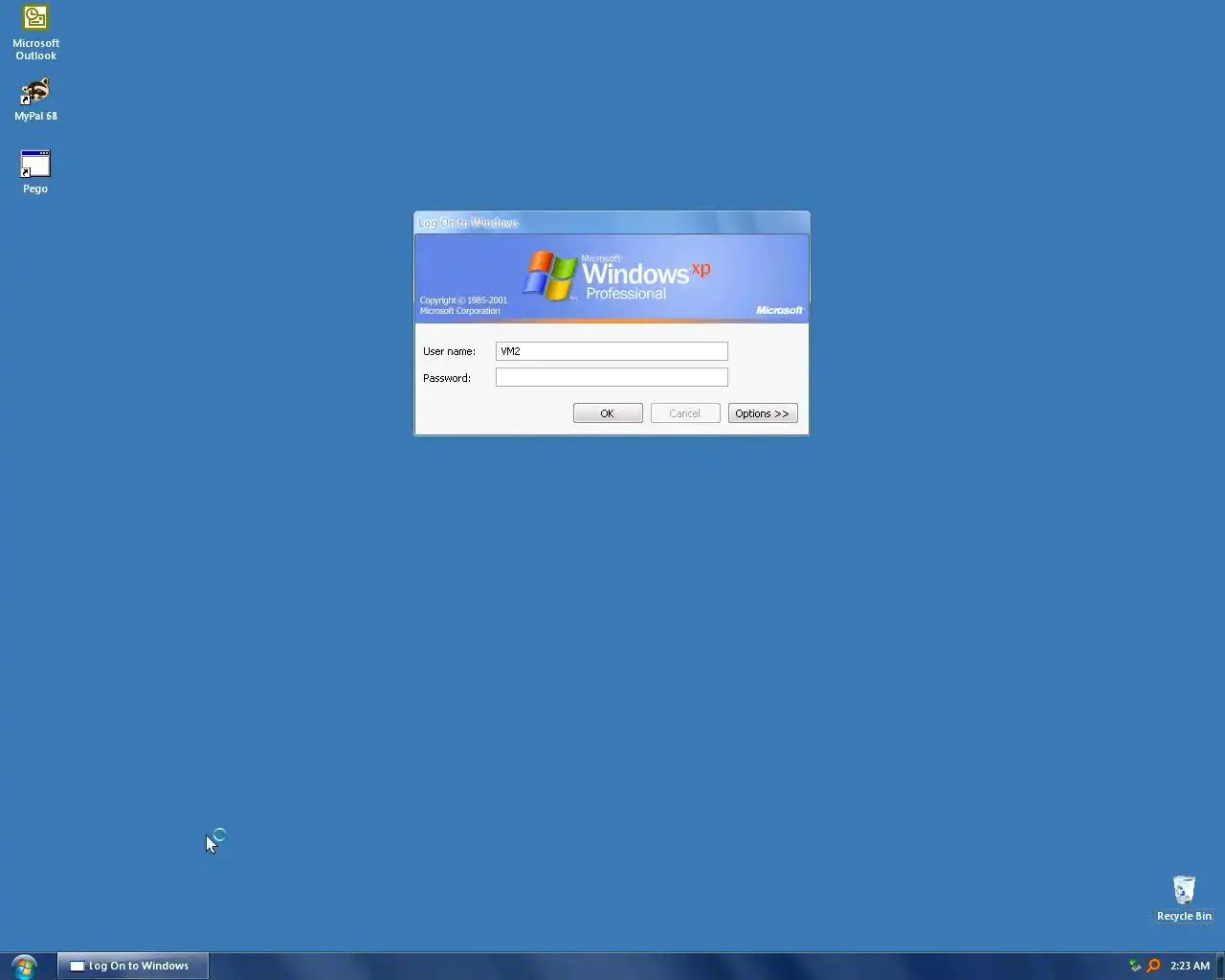1225x980 pixels.
Task: Click the 2:23 AM taskbar clock
Action: [1190, 966]
